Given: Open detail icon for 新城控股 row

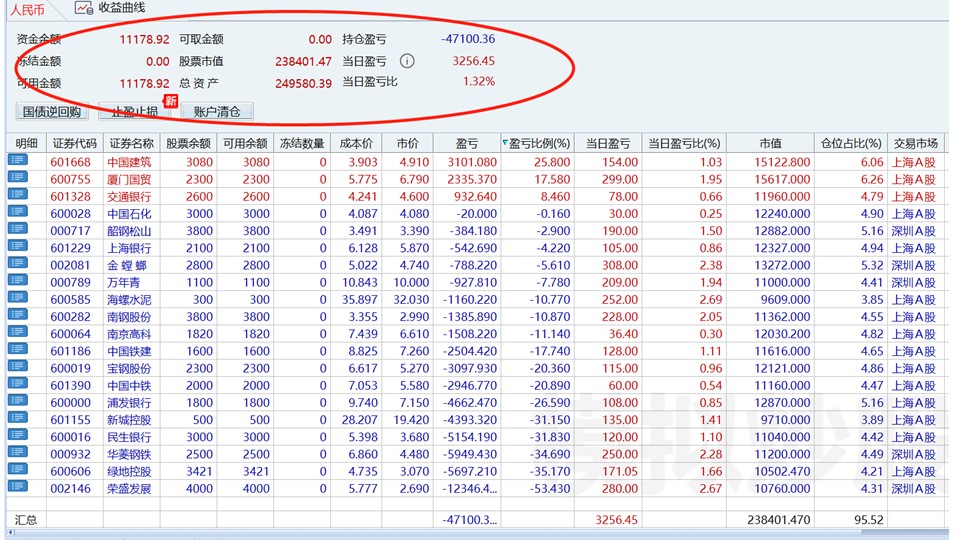Looking at the screenshot, I should pyautogui.click(x=18, y=418).
